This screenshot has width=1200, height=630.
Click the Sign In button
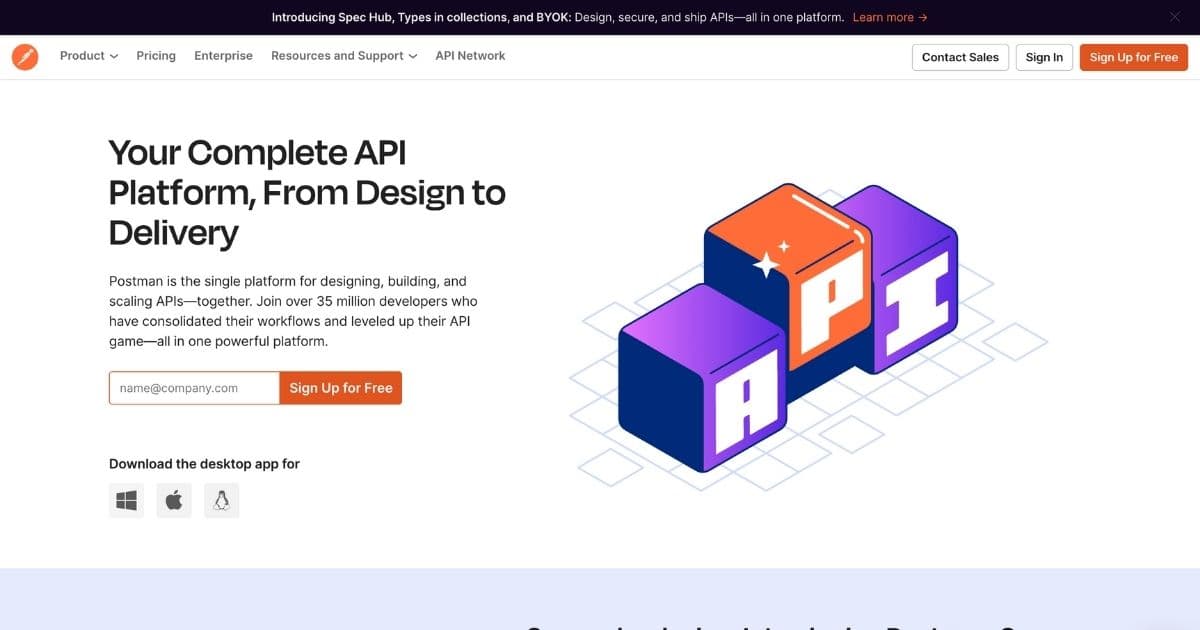(1044, 57)
